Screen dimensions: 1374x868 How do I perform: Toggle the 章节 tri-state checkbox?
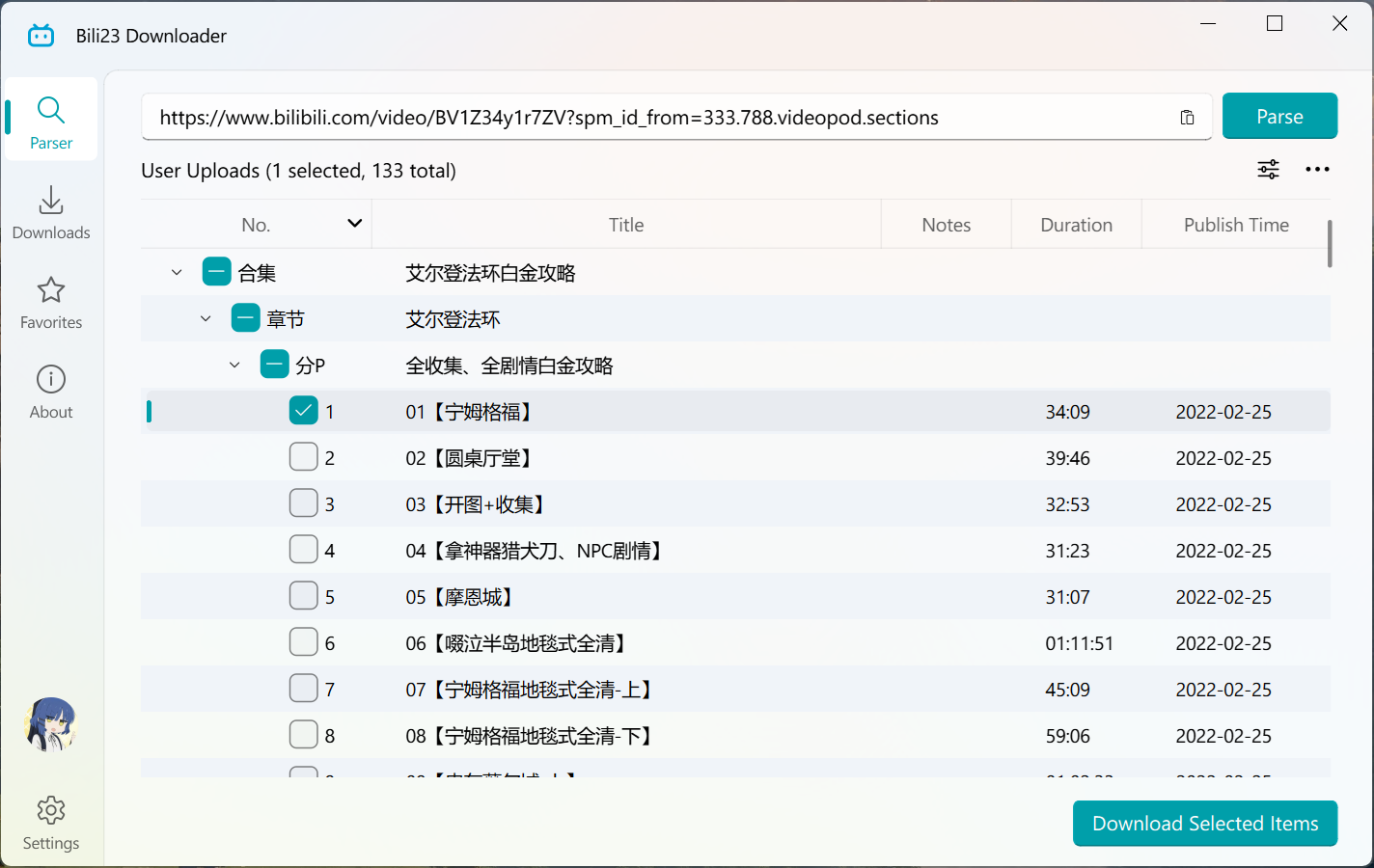246,317
